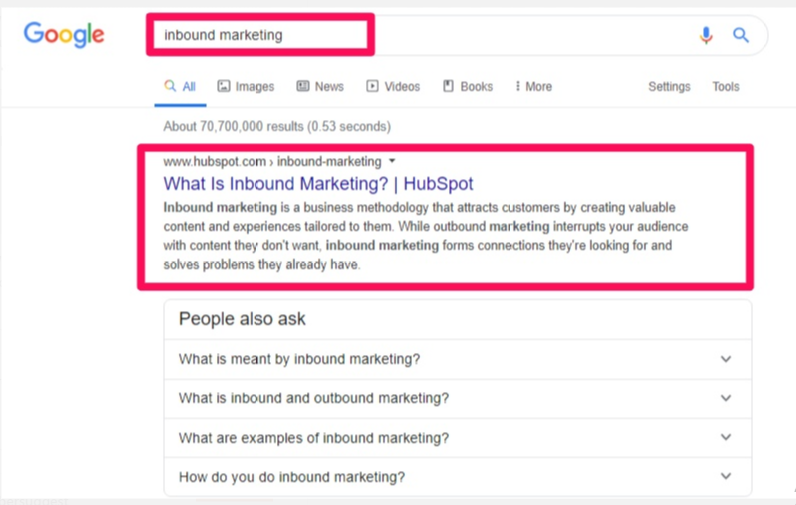This screenshot has width=796, height=505.
Task: Select the All results tab
Action: [x=180, y=86]
